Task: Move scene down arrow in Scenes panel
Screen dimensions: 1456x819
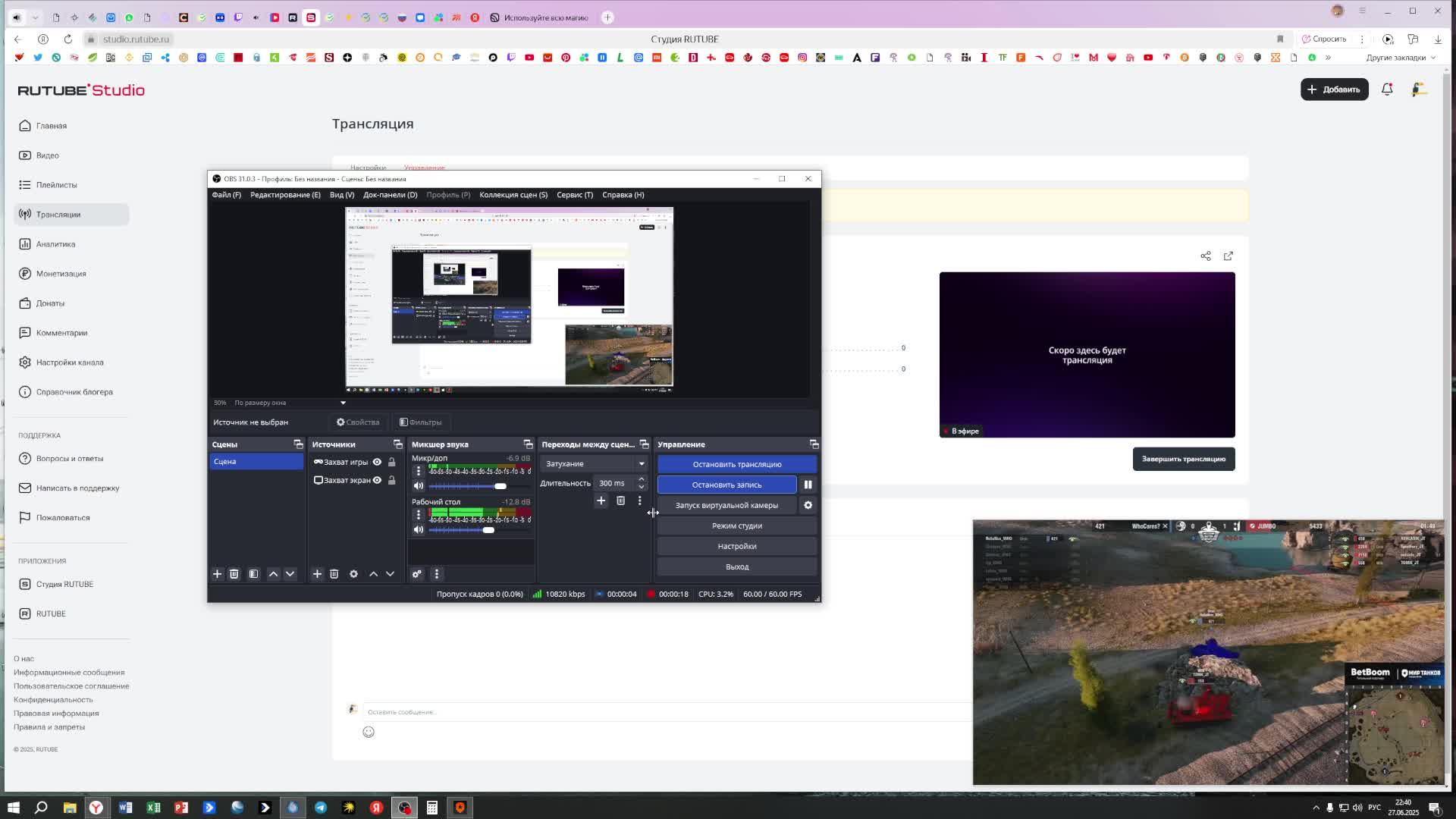Action: point(290,574)
